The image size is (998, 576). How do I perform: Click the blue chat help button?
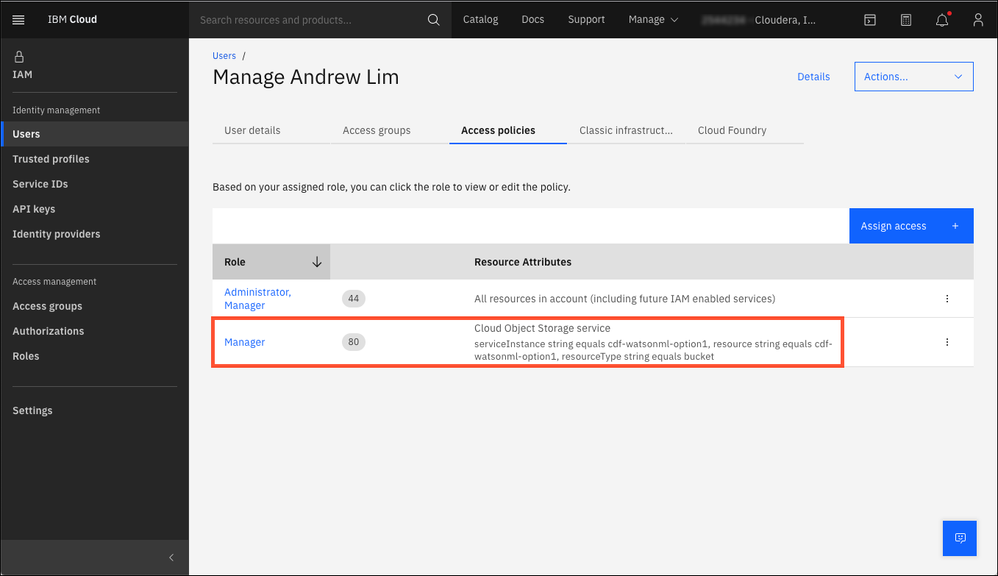coord(959,538)
